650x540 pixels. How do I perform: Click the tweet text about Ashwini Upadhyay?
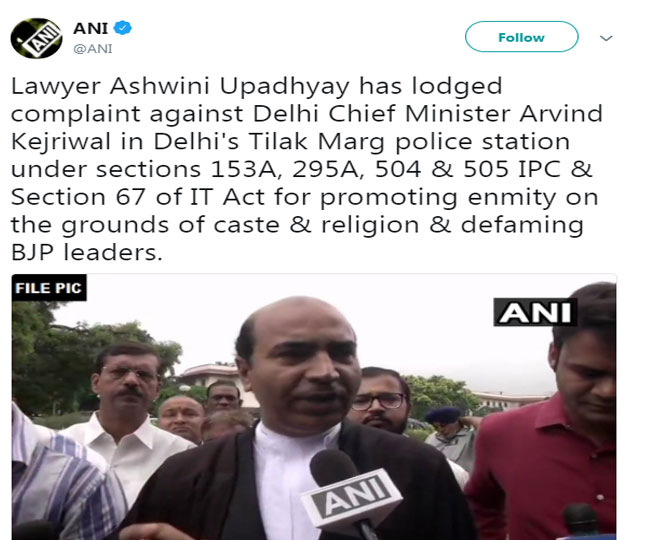click(x=307, y=169)
